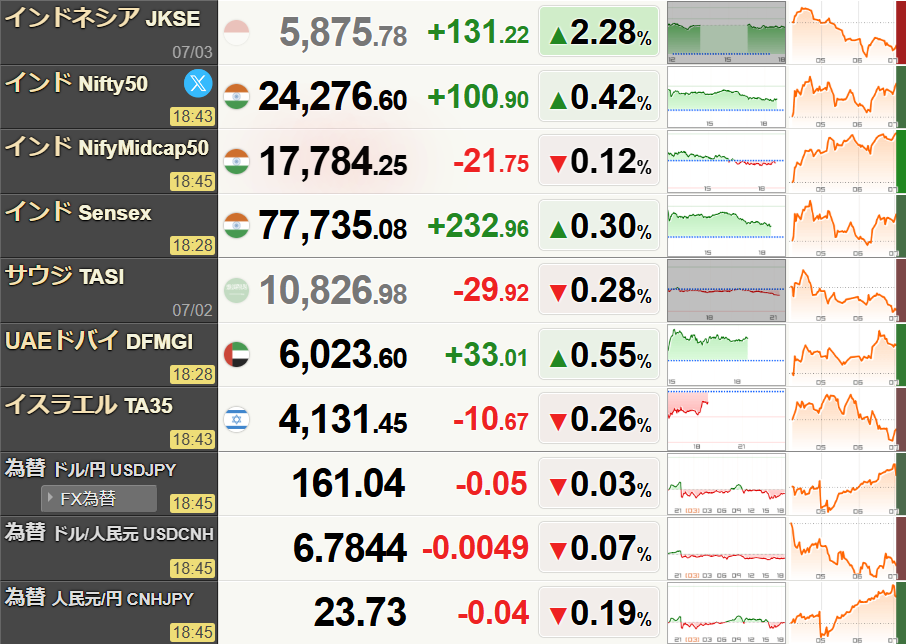Open the FX為替 expander button
The height and width of the screenshot is (644, 906).
pyautogui.click(x=99, y=498)
